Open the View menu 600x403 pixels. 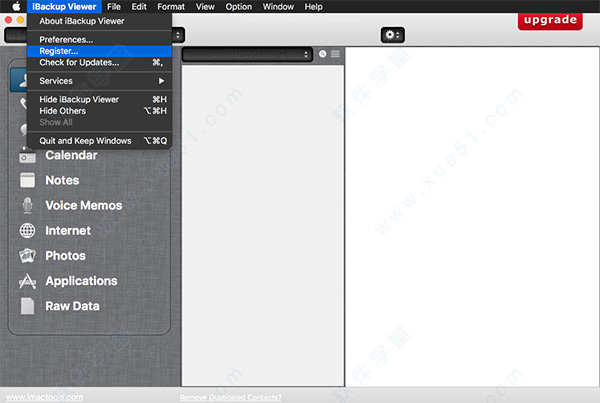pyautogui.click(x=205, y=7)
